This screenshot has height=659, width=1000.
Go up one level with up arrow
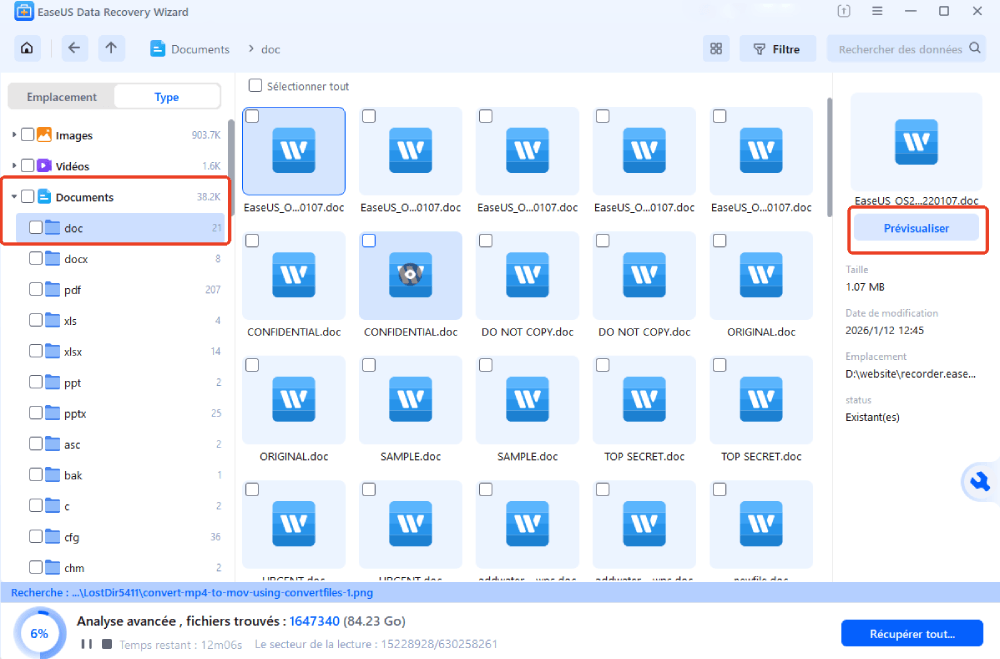(x=111, y=48)
